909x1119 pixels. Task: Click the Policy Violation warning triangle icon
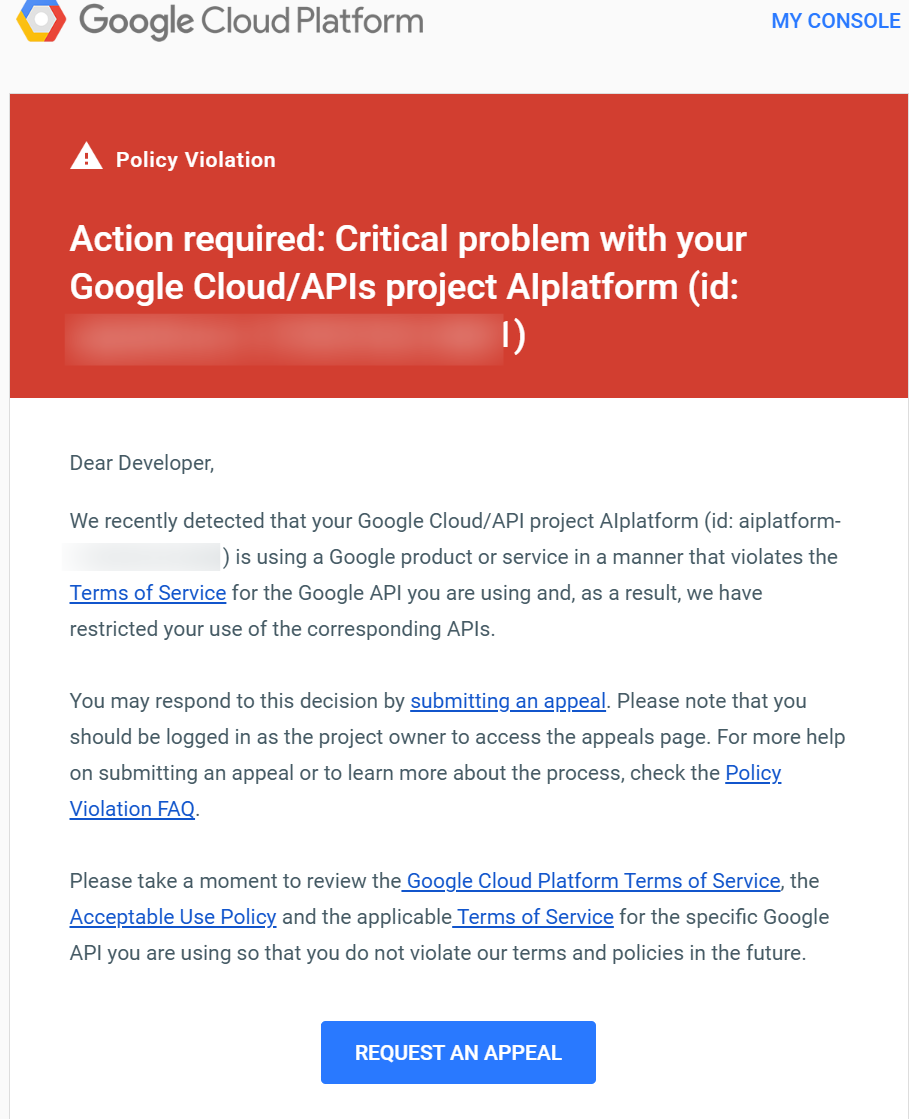pos(86,156)
